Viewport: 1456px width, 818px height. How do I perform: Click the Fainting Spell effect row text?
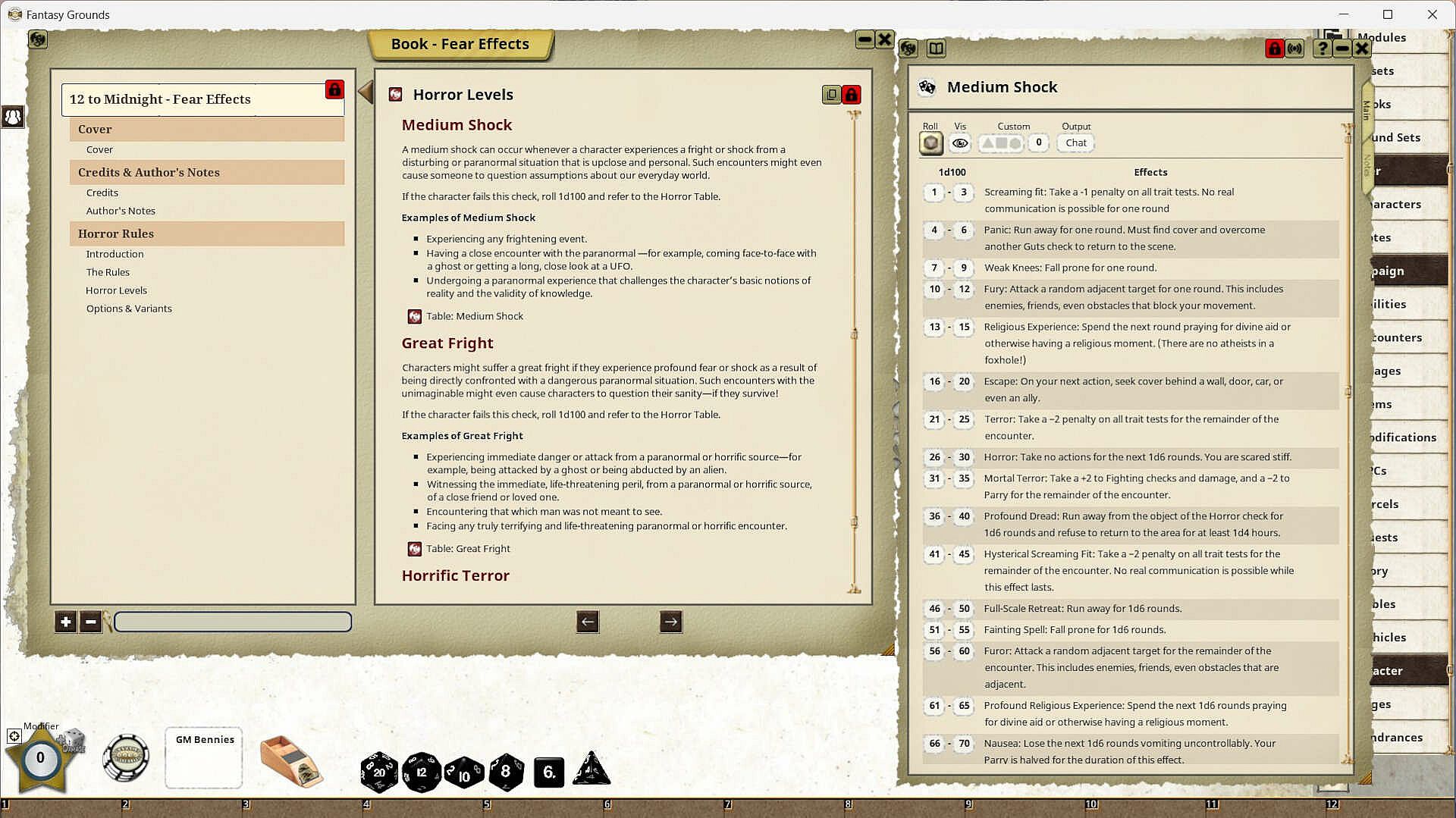[x=1075, y=630]
